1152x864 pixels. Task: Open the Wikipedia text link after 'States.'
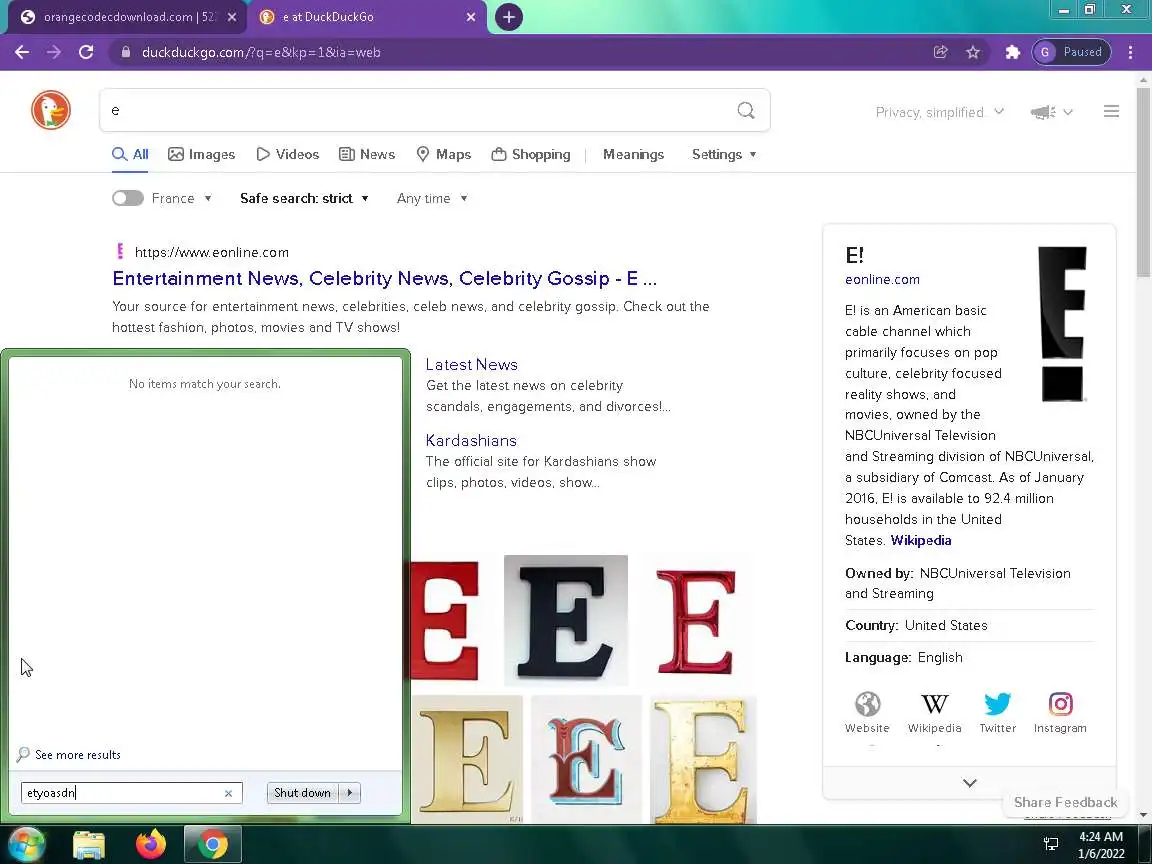(x=921, y=540)
